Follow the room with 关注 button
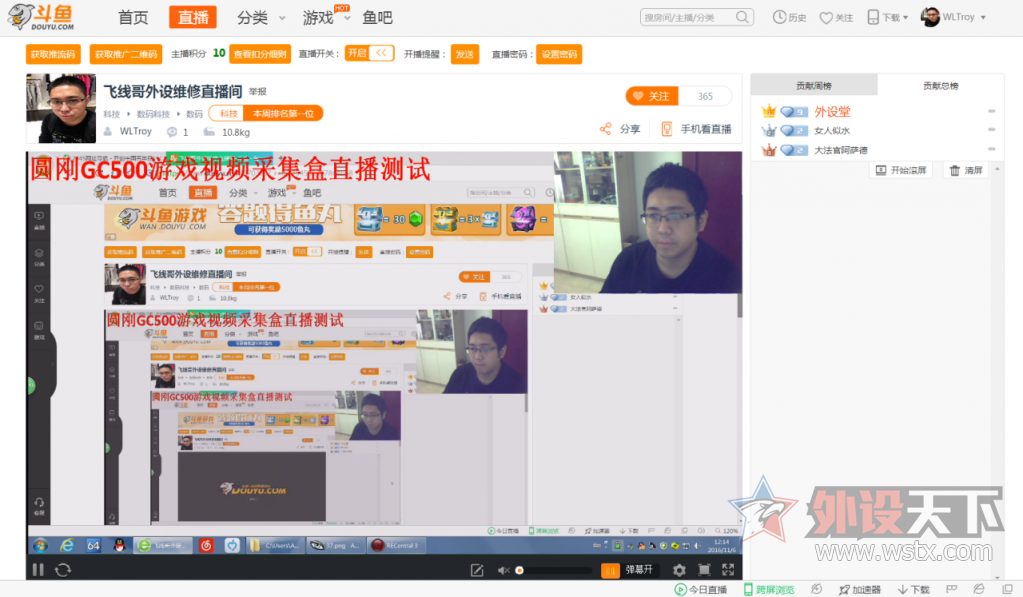The image size is (1023, 597). point(652,96)
